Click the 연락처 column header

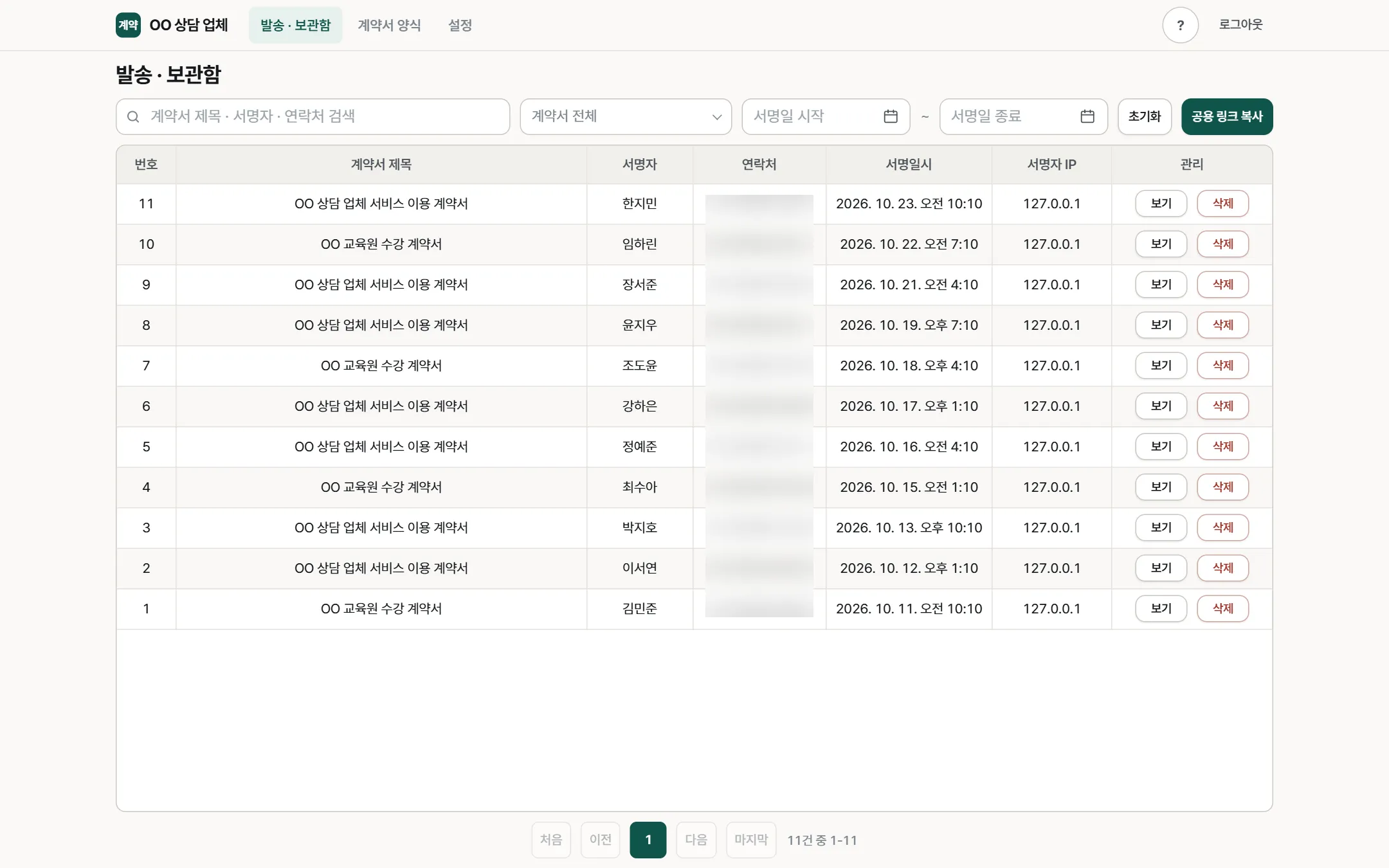759,165
